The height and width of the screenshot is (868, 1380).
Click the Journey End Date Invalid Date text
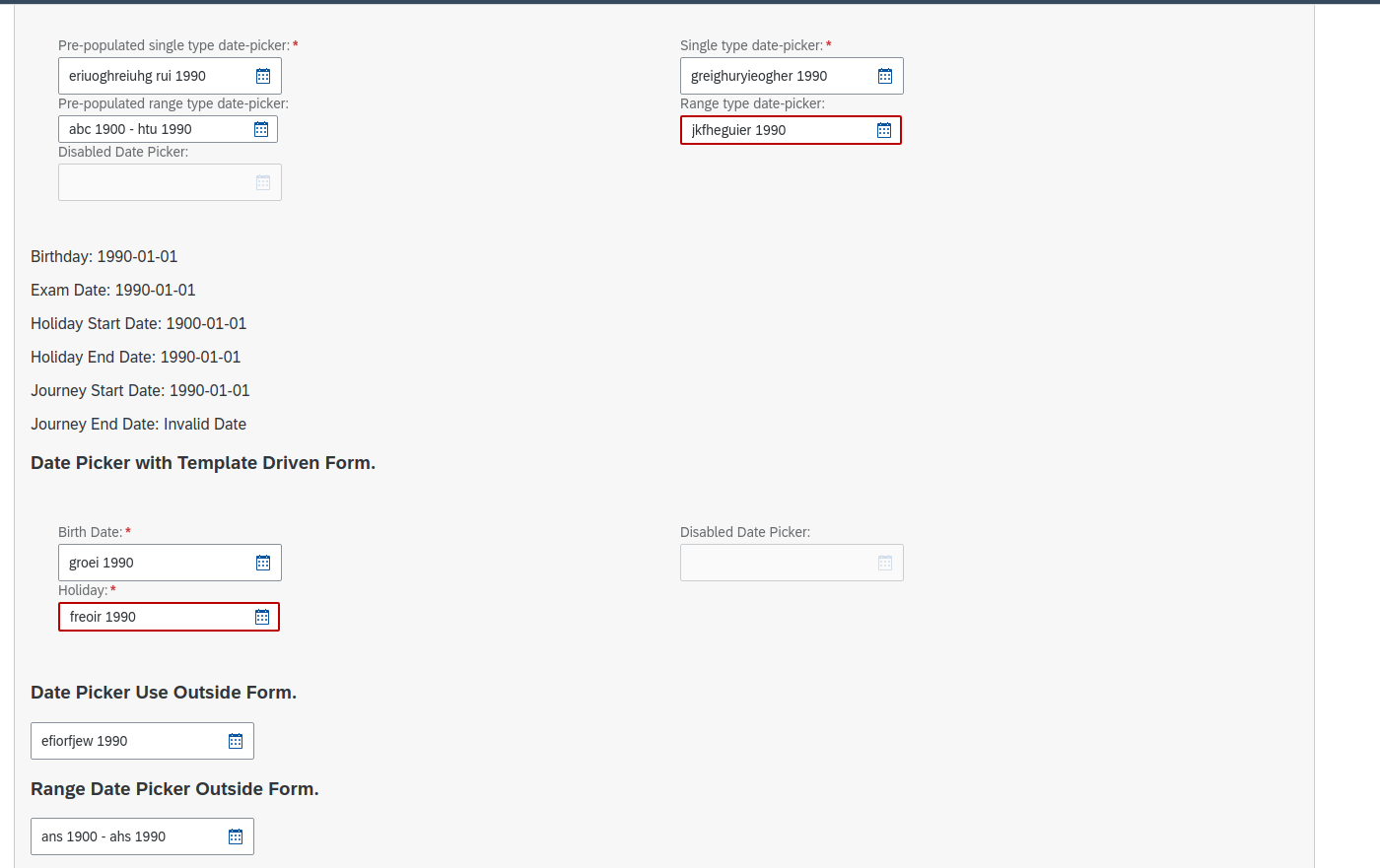138,424
